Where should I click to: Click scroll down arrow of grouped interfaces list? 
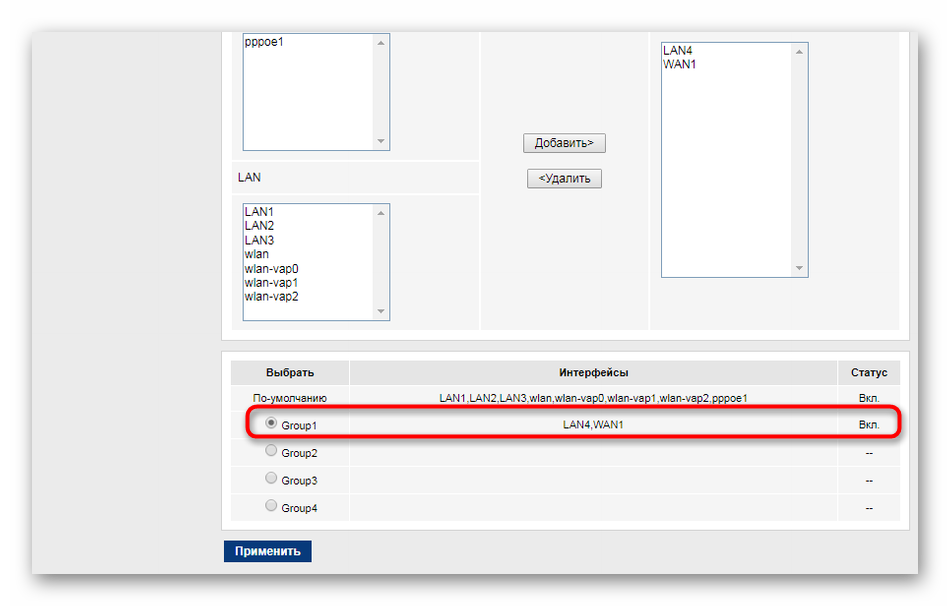point(799,268)
